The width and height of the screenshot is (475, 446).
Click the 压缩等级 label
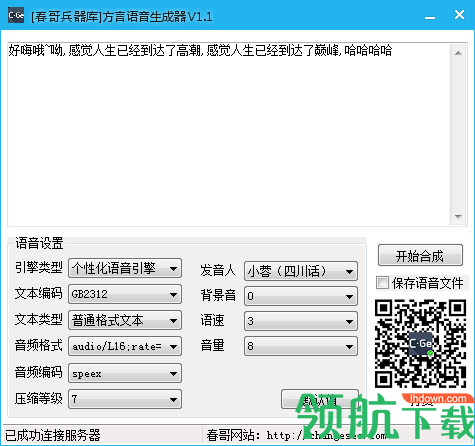tap(39, 398)
